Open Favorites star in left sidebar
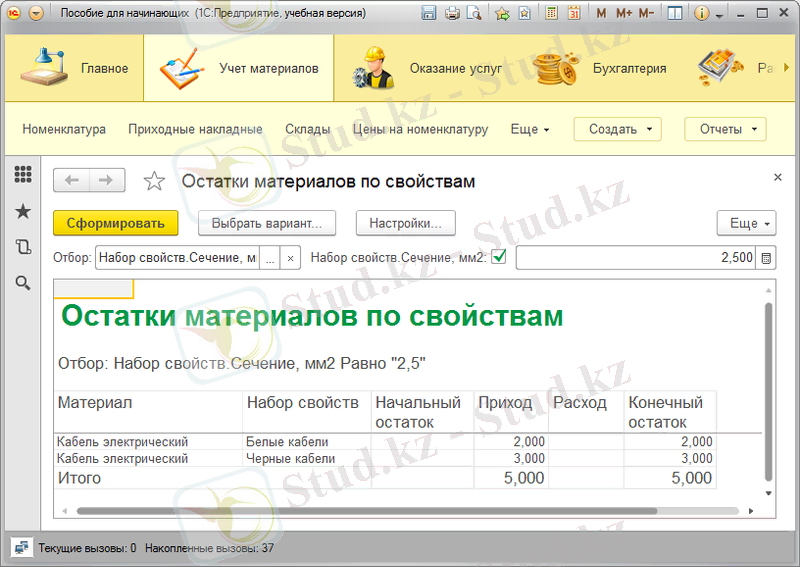Viewport: 800px width, 567px height. tap(23, 211)
